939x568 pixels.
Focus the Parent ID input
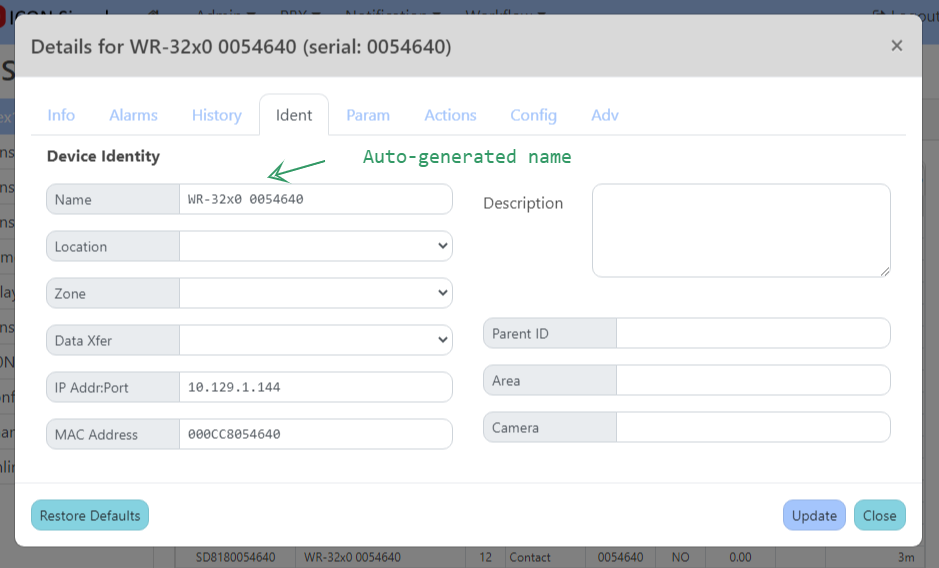[752, 333]
